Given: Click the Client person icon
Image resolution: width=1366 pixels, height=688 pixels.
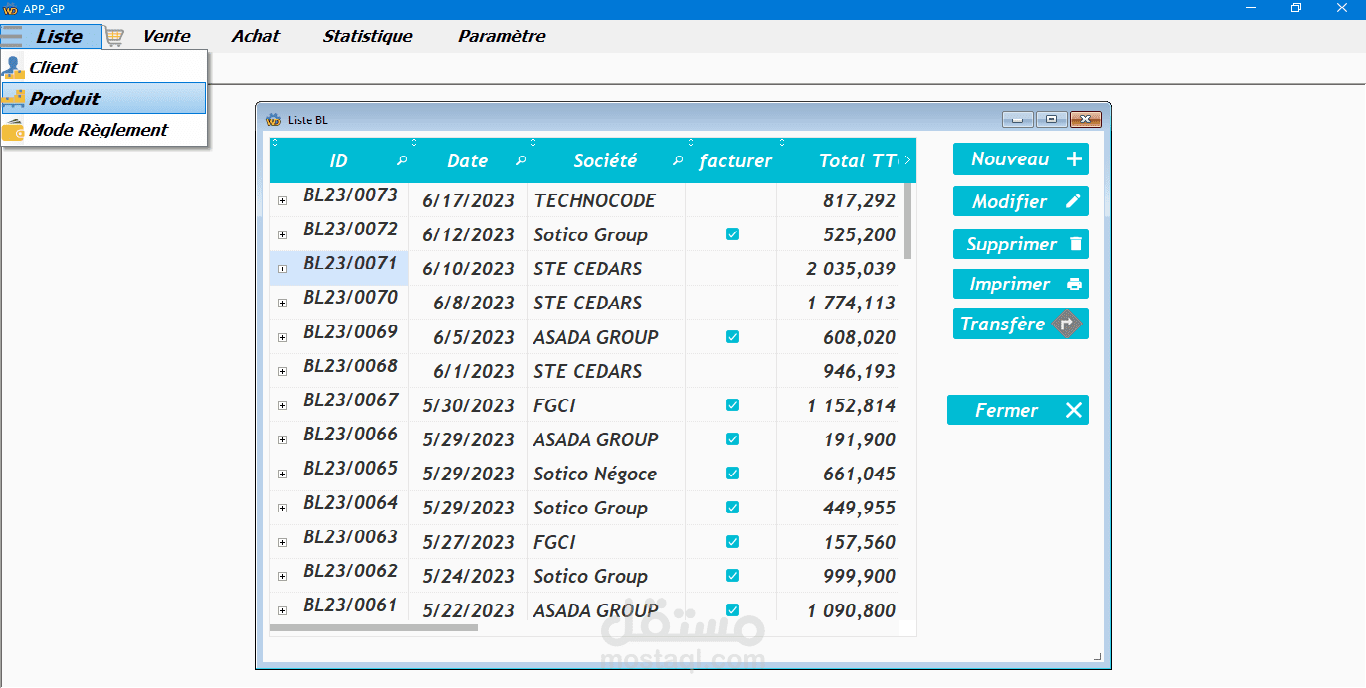Looking at the screenshot, I should (x=14, y=67).
